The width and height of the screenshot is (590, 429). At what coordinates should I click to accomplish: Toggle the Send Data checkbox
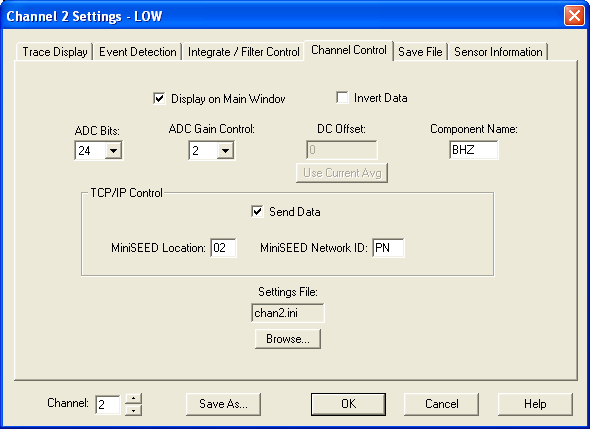pos(257,211)
